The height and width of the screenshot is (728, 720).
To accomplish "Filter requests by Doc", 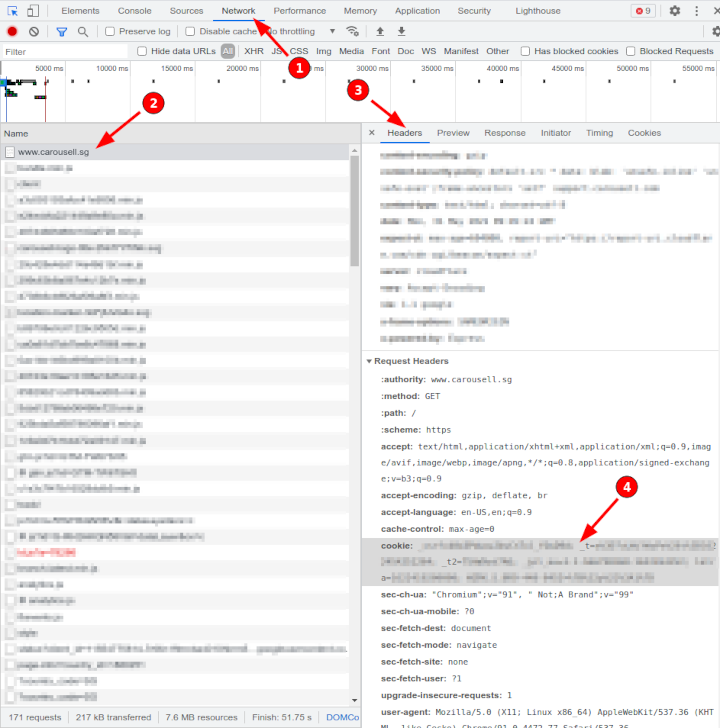I will coord(406,51).
